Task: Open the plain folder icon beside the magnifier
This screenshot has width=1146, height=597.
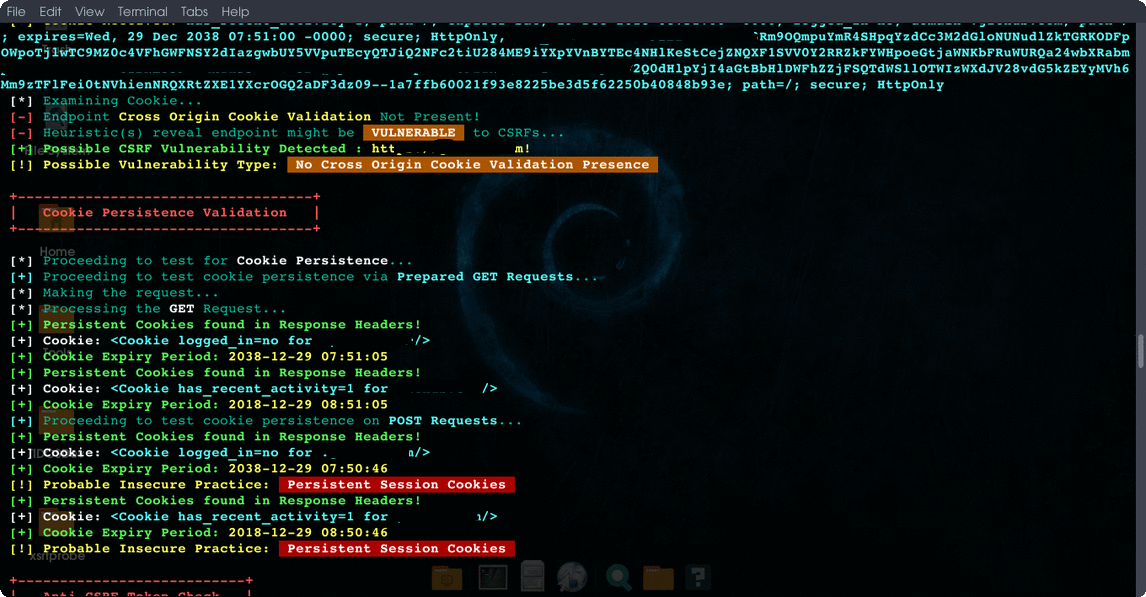Action: click(x=658, y=577)
